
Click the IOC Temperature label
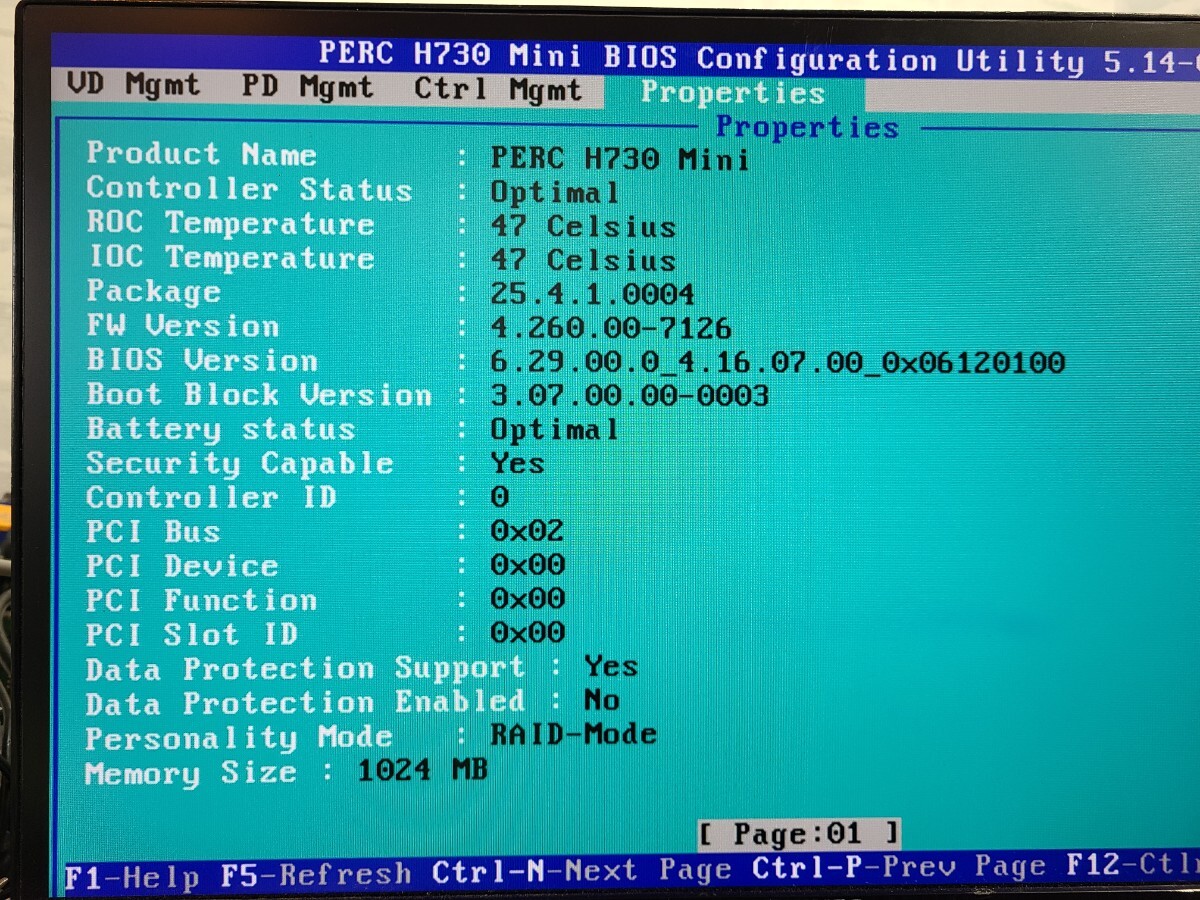230,257
